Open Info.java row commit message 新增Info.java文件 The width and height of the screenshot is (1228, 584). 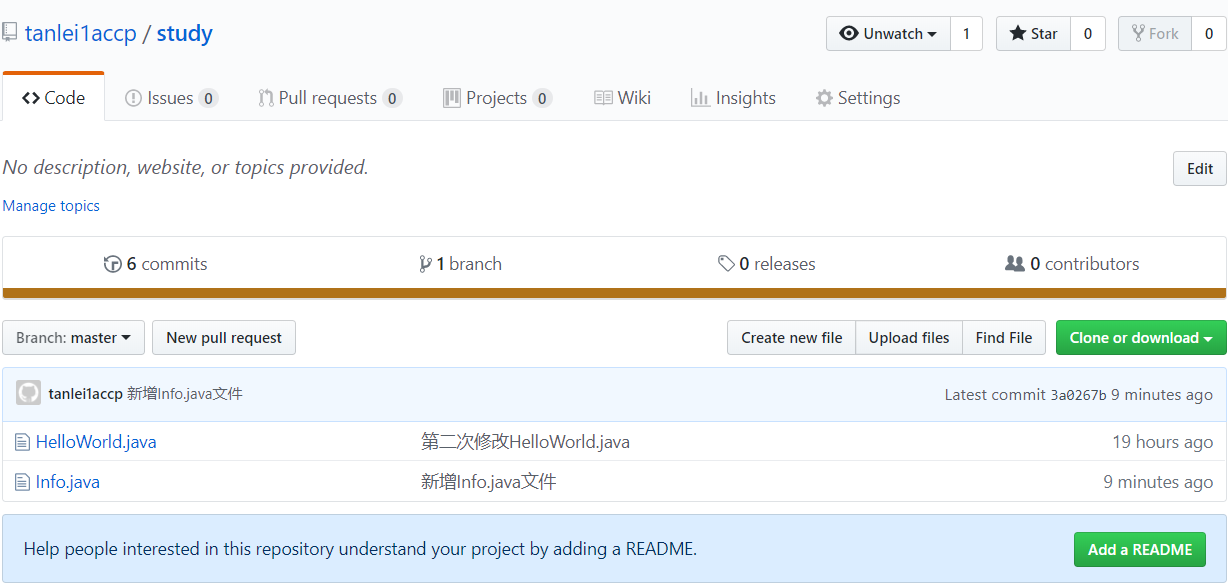point(489,482)
